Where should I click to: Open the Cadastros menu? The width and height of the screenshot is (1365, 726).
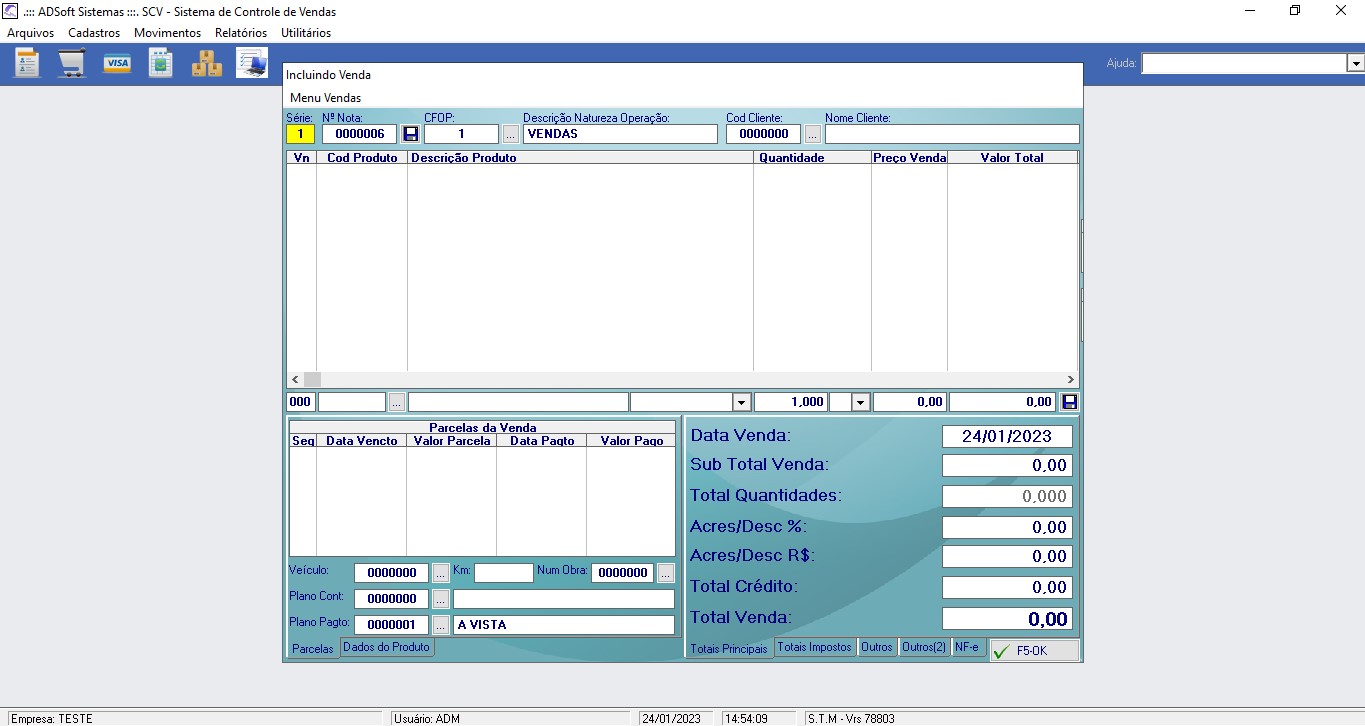[94, 33]
